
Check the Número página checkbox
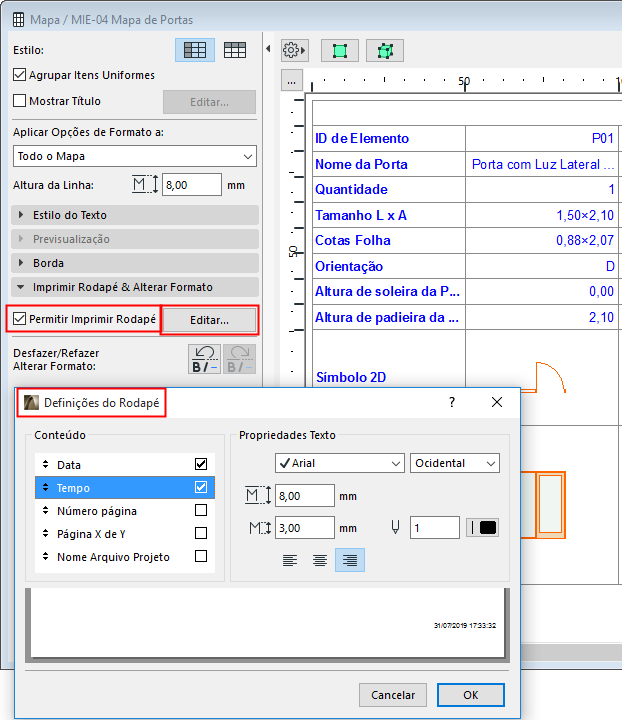(201, 510)
